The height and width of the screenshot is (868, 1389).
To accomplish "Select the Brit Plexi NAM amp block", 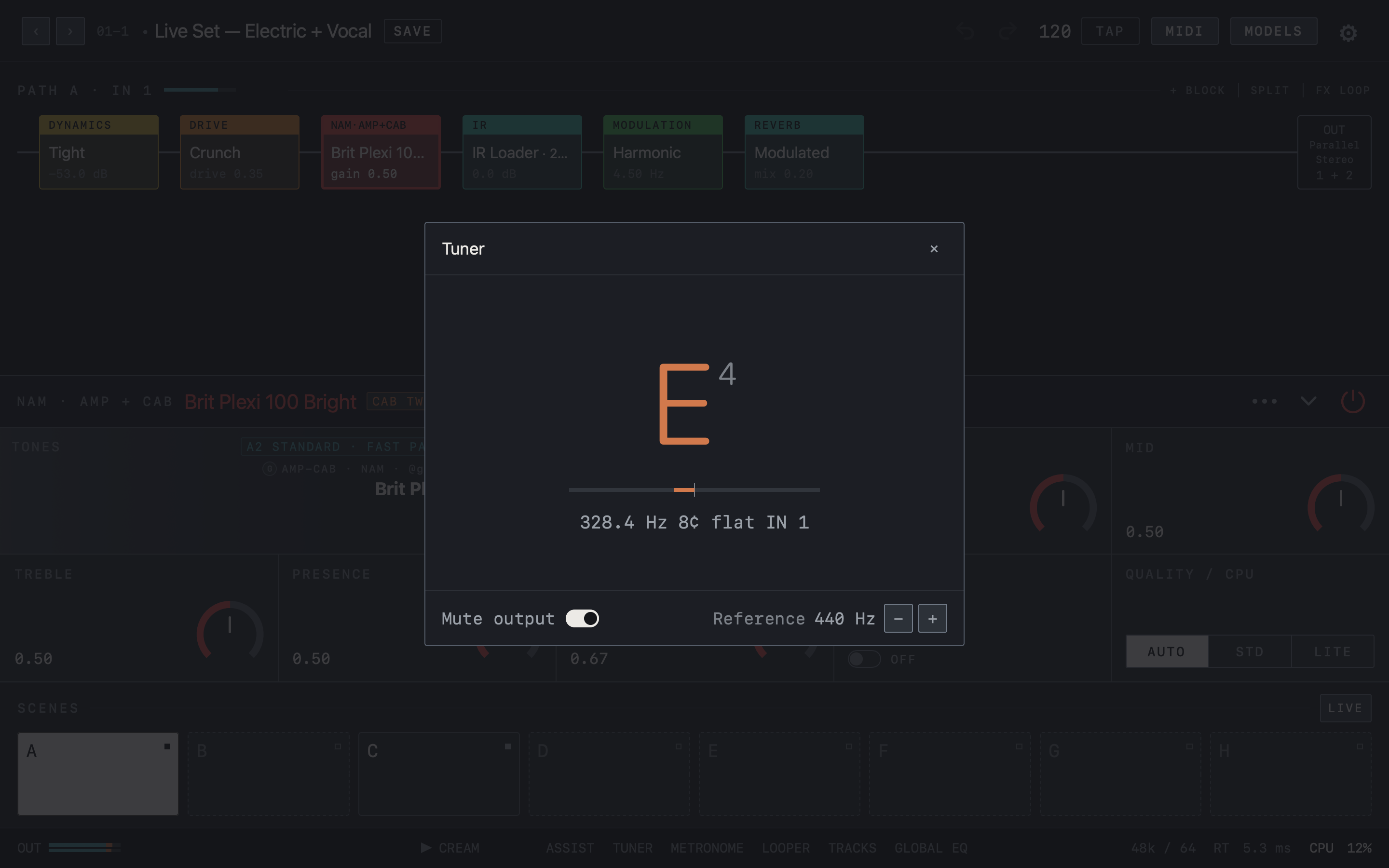I will (x=381, y=152).
